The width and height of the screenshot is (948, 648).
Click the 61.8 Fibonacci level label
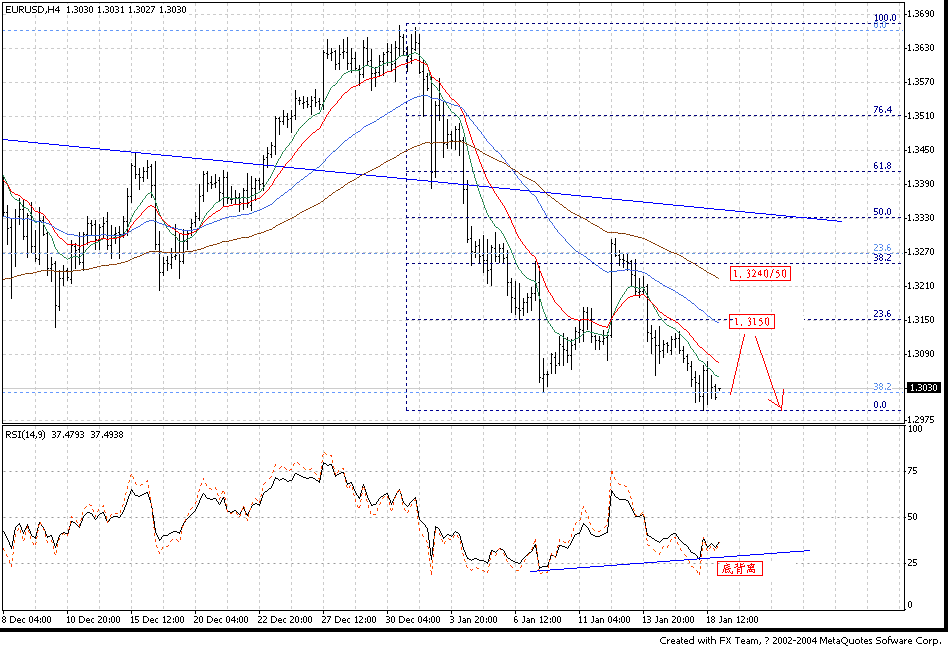(x=883, y=166)
